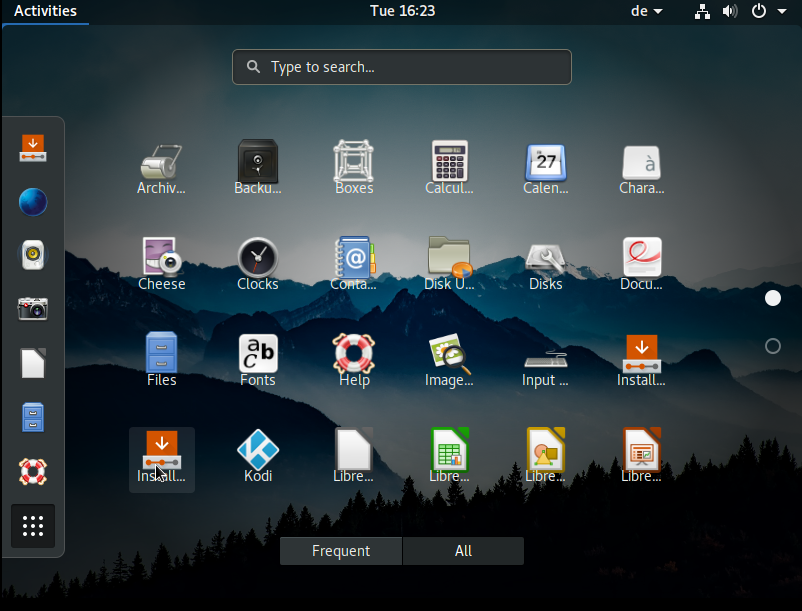Open the system power menu dropdown

pos(766,11)
